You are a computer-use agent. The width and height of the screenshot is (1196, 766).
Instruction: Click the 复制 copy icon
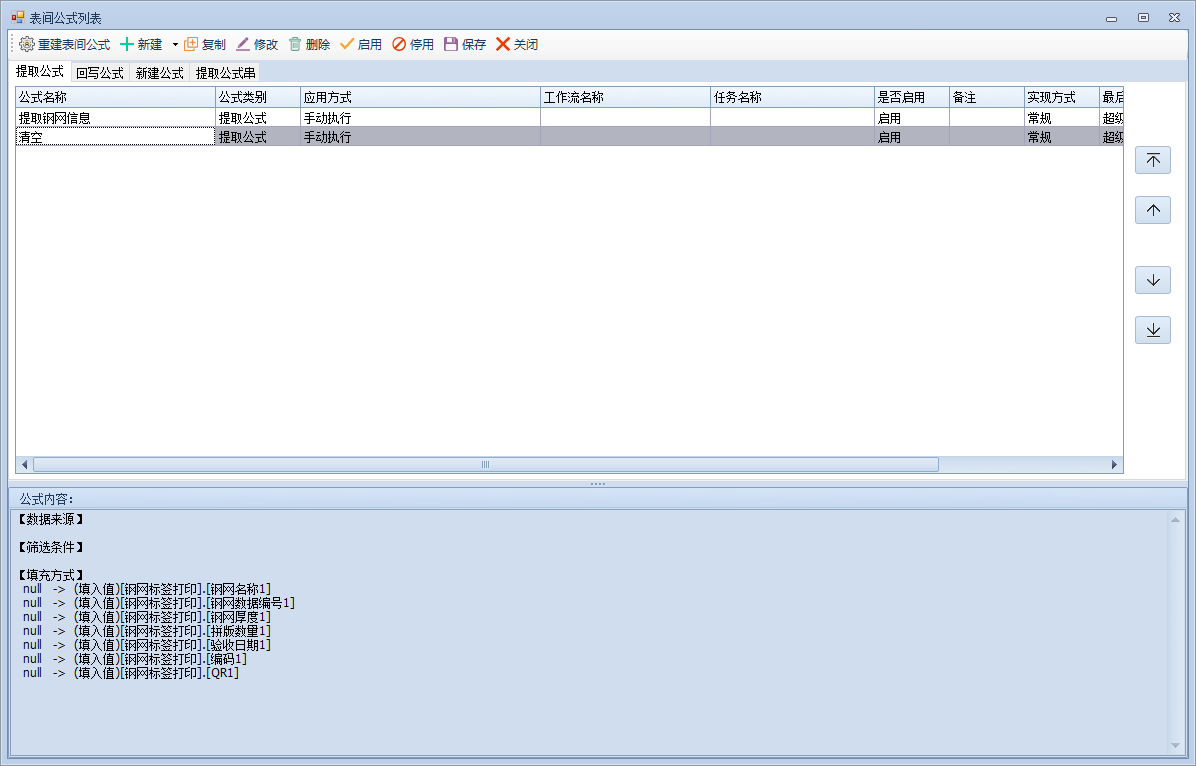(191, 45)
